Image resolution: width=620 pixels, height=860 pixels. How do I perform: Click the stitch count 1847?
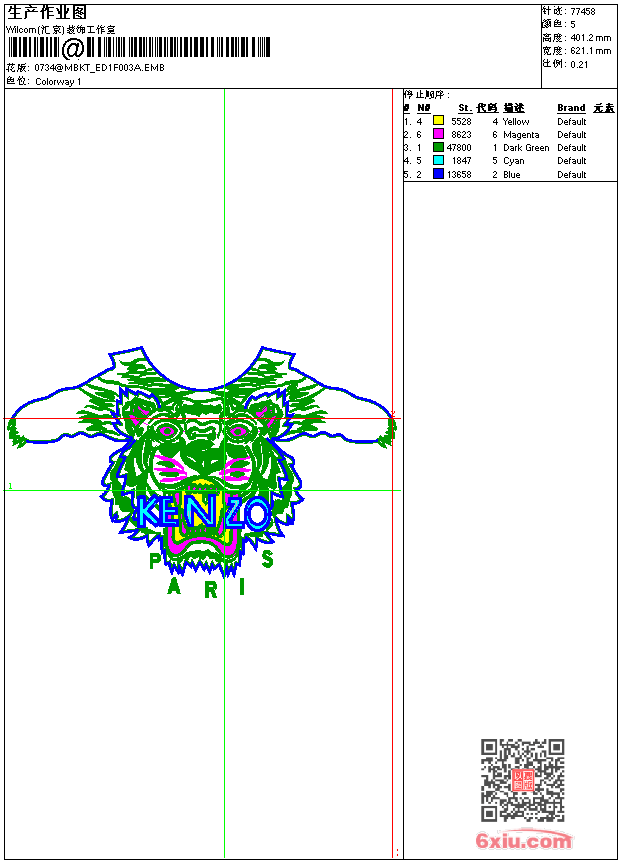click(461, 161)
